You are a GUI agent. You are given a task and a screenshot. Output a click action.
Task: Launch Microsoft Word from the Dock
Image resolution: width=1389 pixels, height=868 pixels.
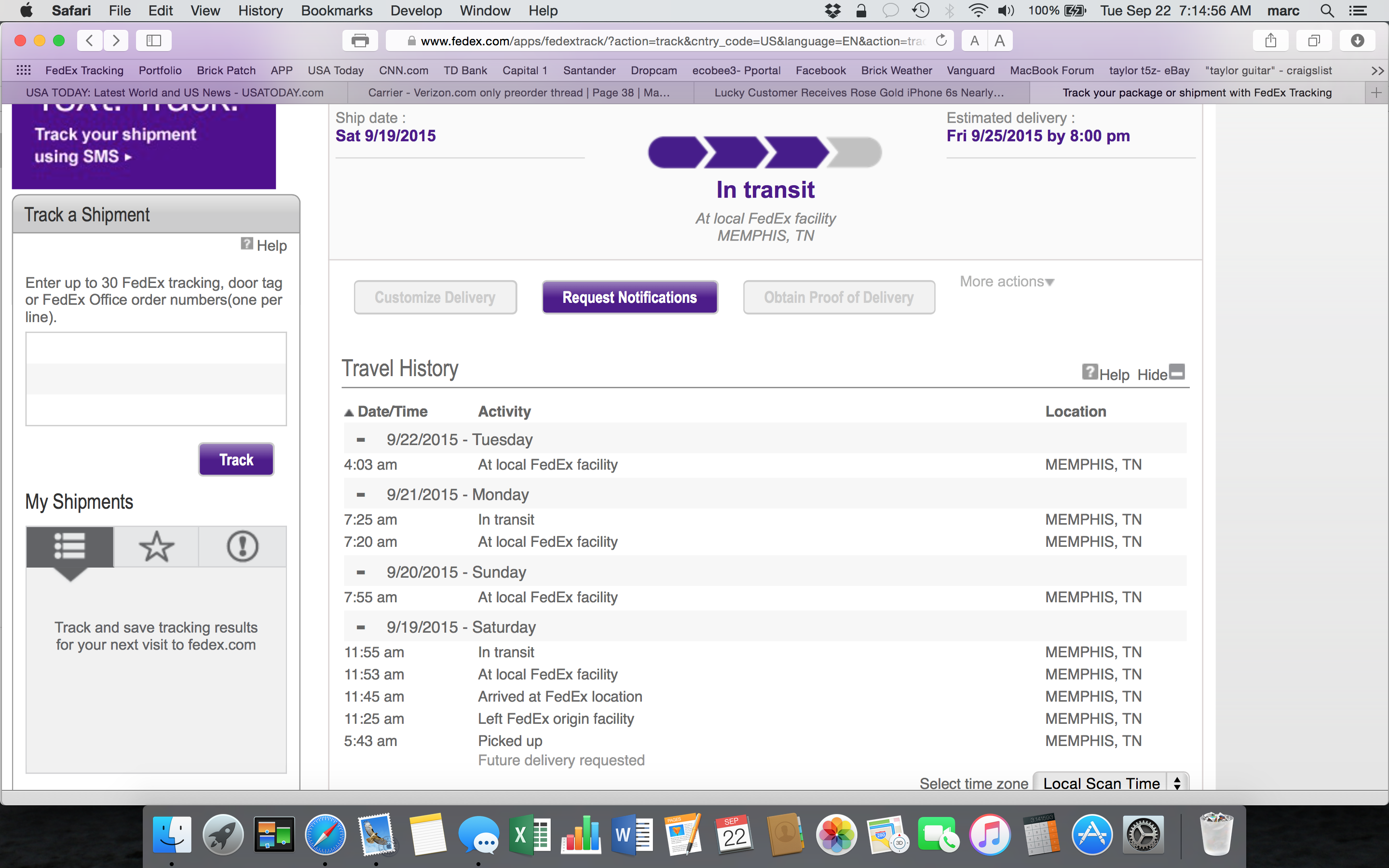tap(632, 834)
